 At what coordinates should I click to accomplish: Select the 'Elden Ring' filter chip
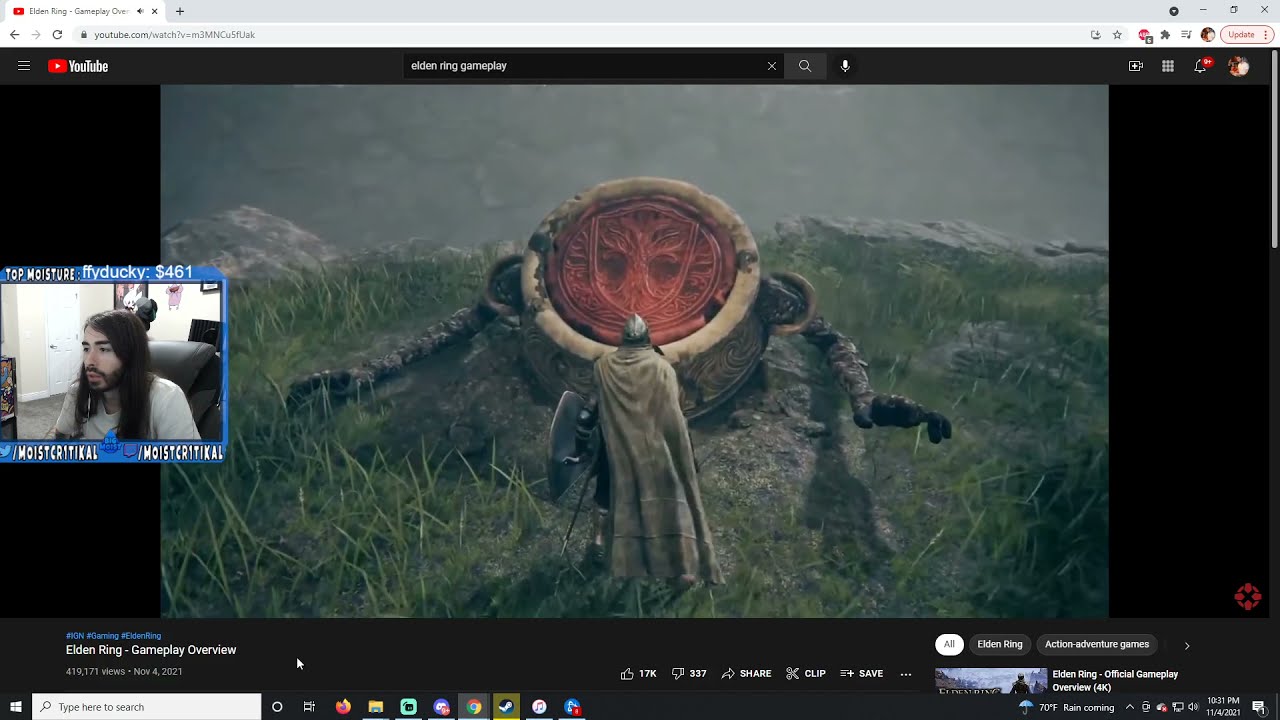1000,644
